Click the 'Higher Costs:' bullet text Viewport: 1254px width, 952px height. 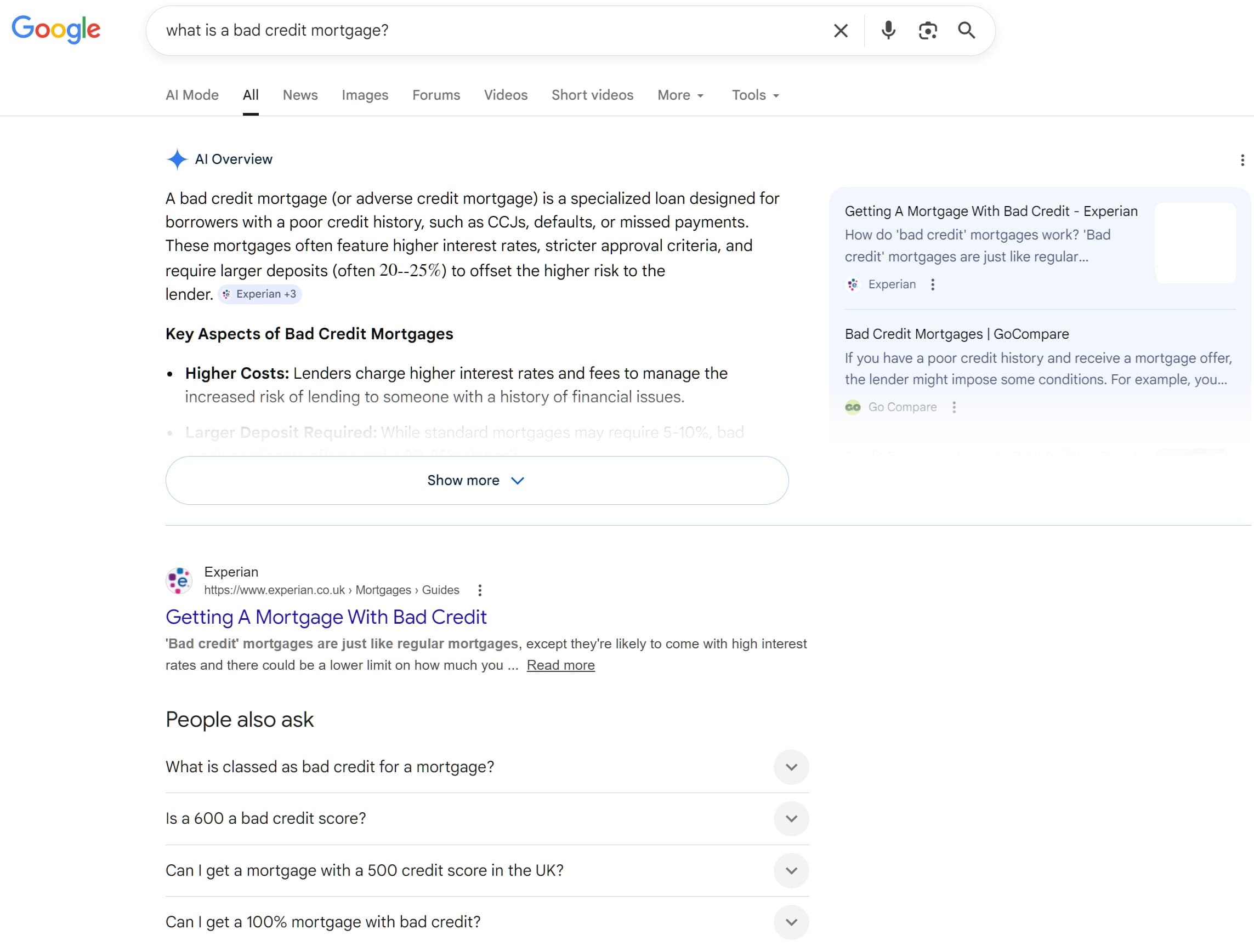(x=237, y=374)
